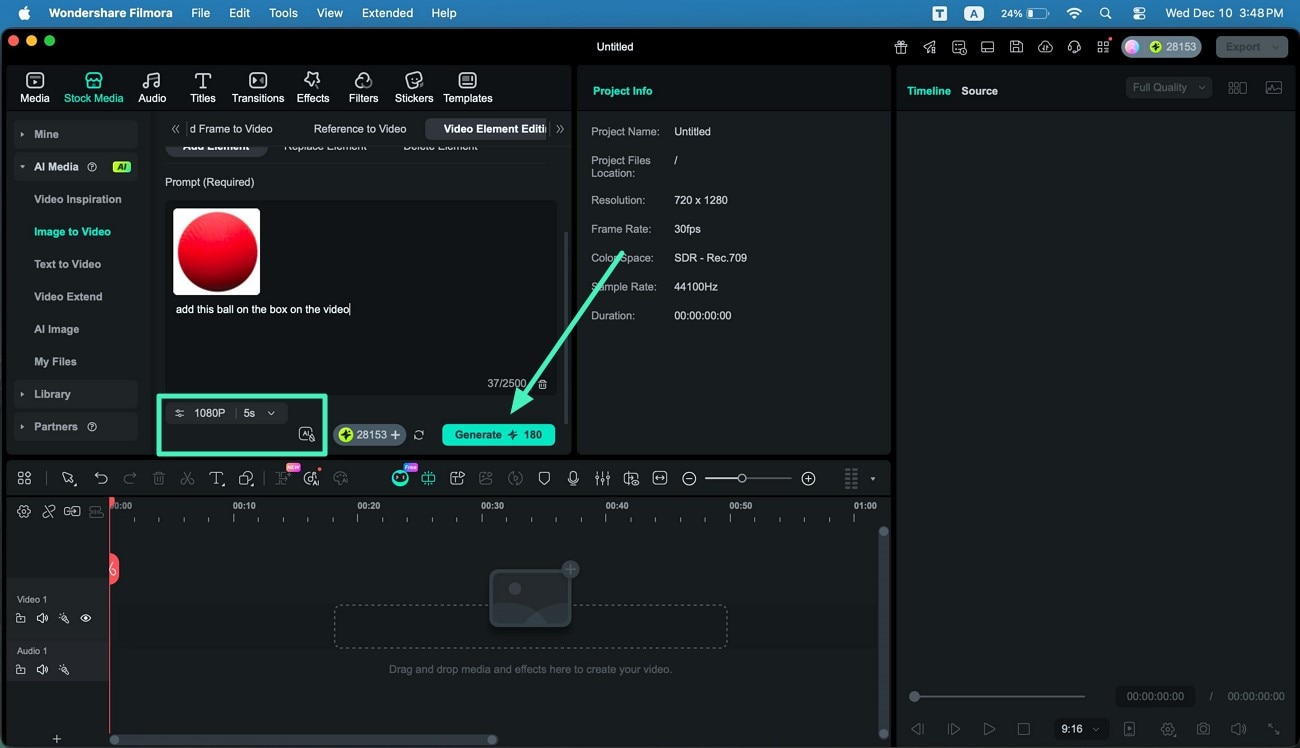This screenshot has height=748, width=1300.
Task: Select the Split scissors tool in the toolbar
Action: click(187, 478)
